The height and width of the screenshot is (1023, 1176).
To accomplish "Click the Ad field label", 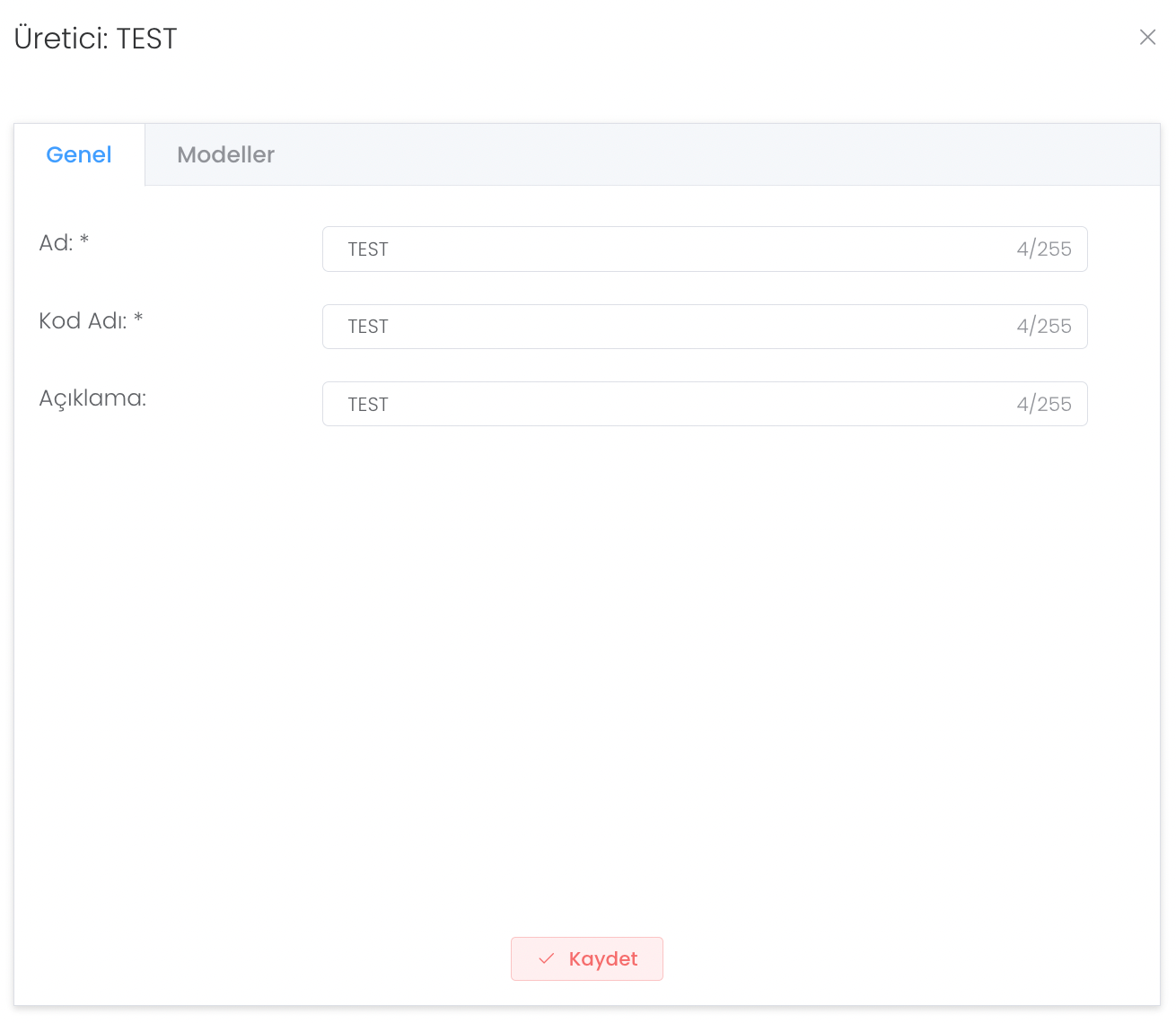I will tap(56, 243).
